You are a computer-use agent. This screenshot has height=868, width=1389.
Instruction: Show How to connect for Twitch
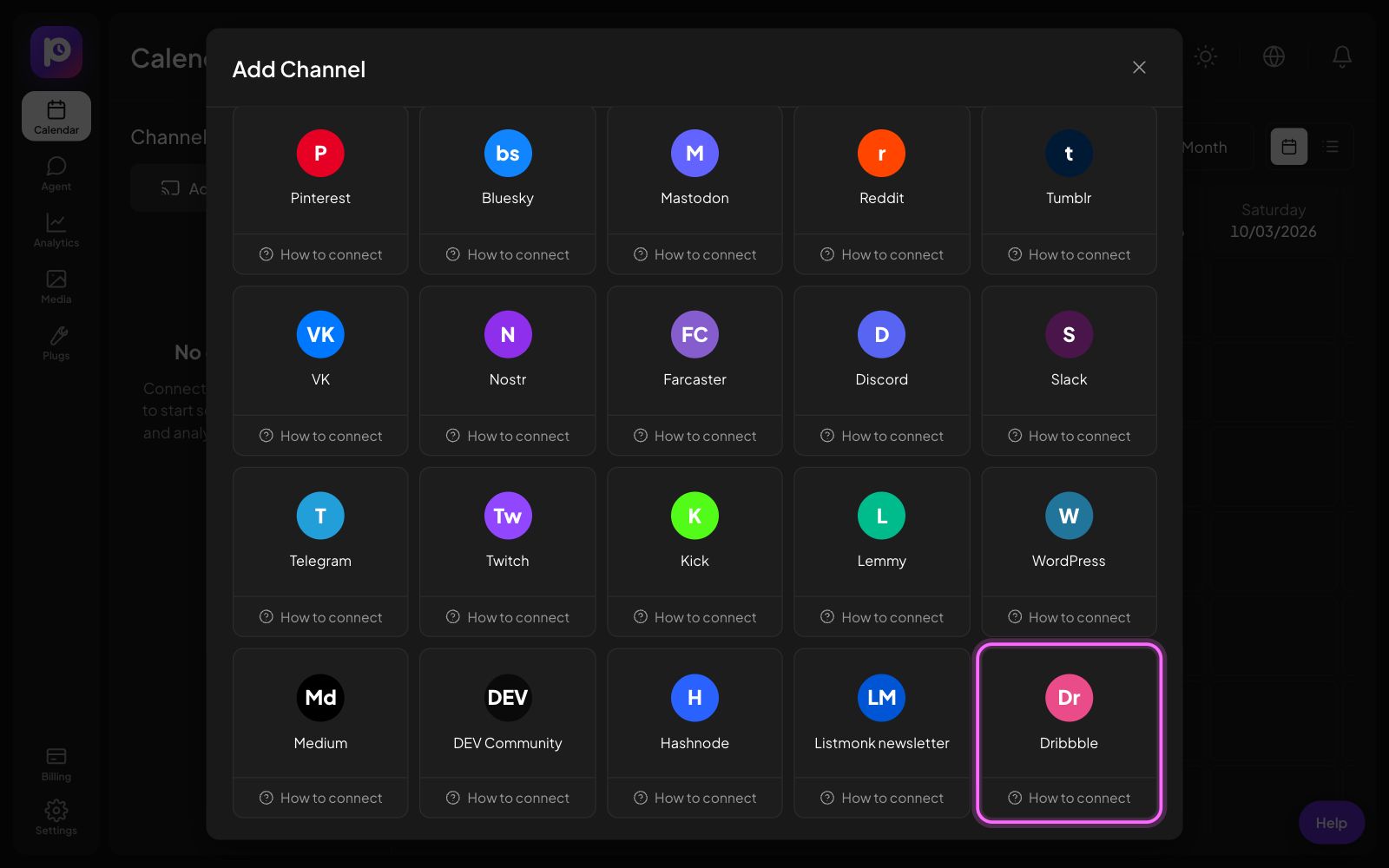[x=508, y=617]
